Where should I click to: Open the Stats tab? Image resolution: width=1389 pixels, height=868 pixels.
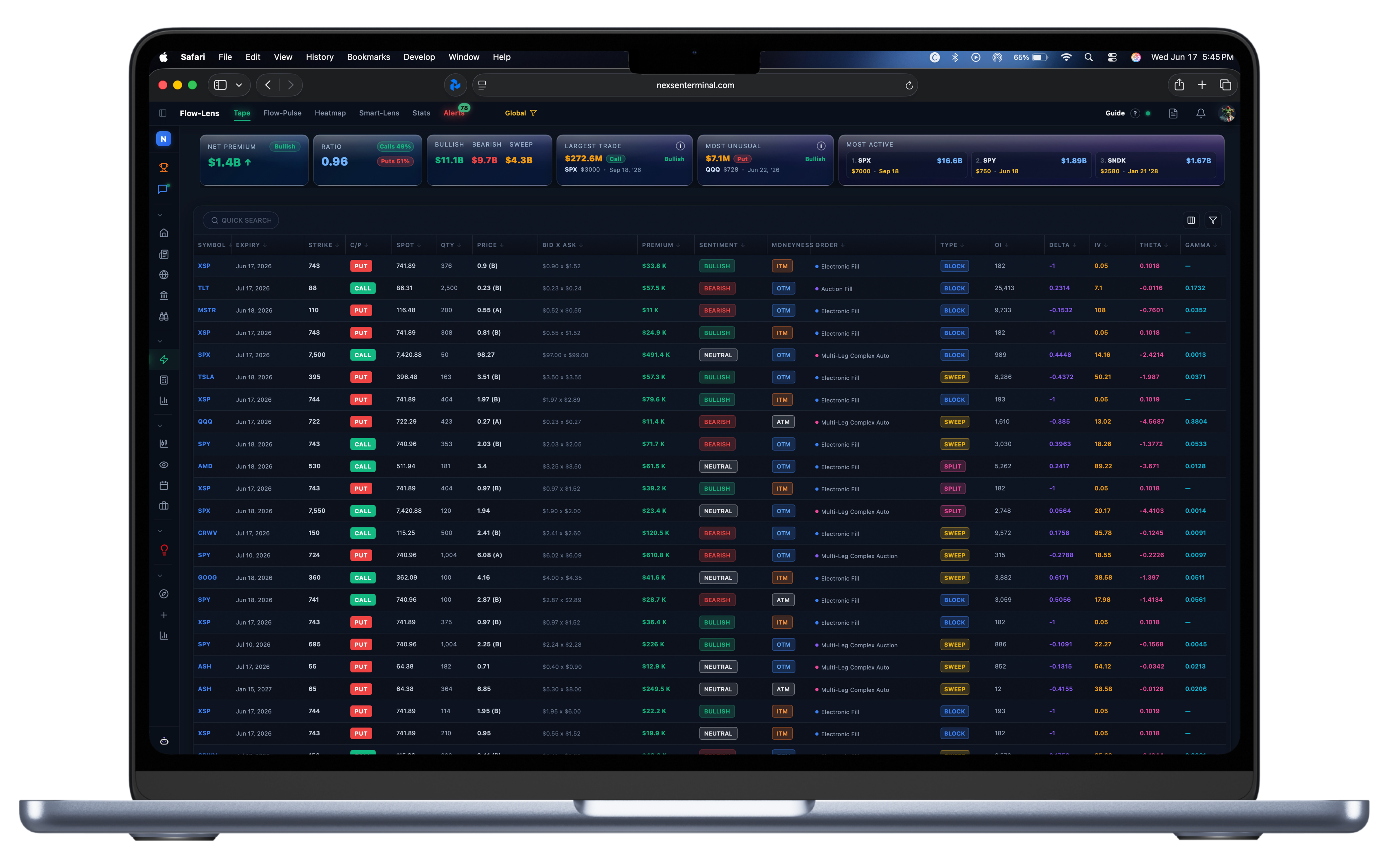(x=421, y=113)
